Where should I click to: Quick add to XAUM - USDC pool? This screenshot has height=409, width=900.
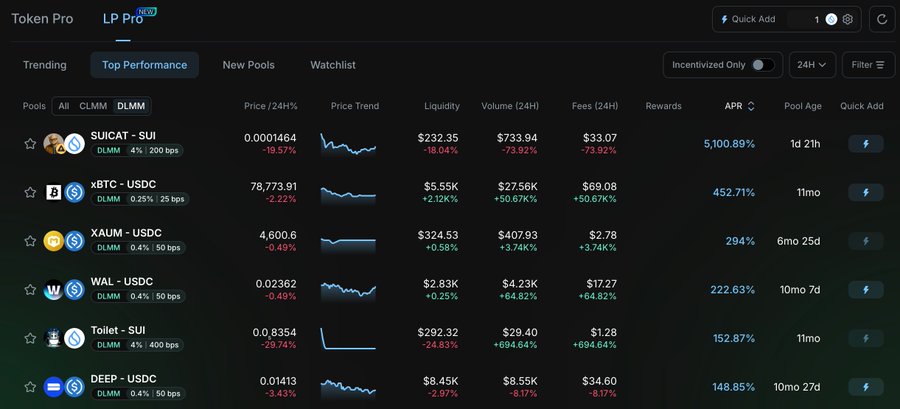[x=866, y=241]
